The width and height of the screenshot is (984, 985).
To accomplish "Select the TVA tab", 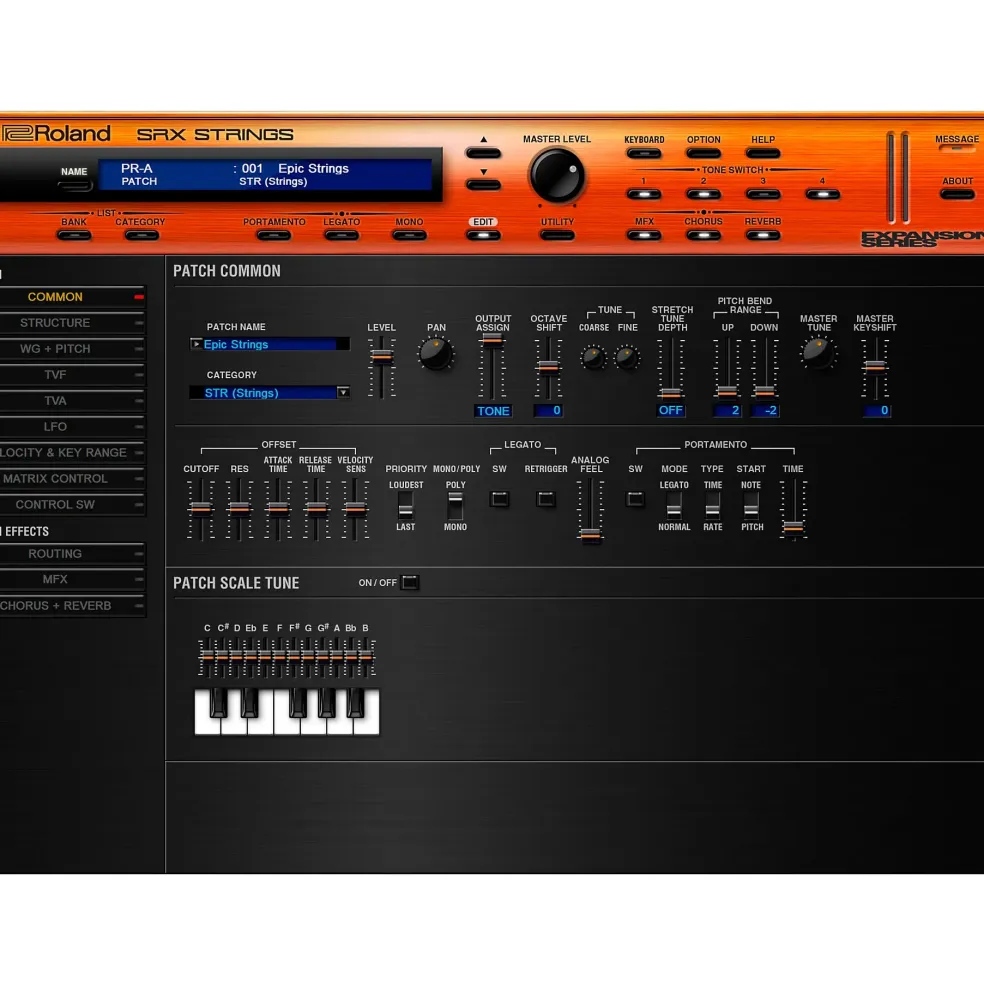I will coord(72,401).
